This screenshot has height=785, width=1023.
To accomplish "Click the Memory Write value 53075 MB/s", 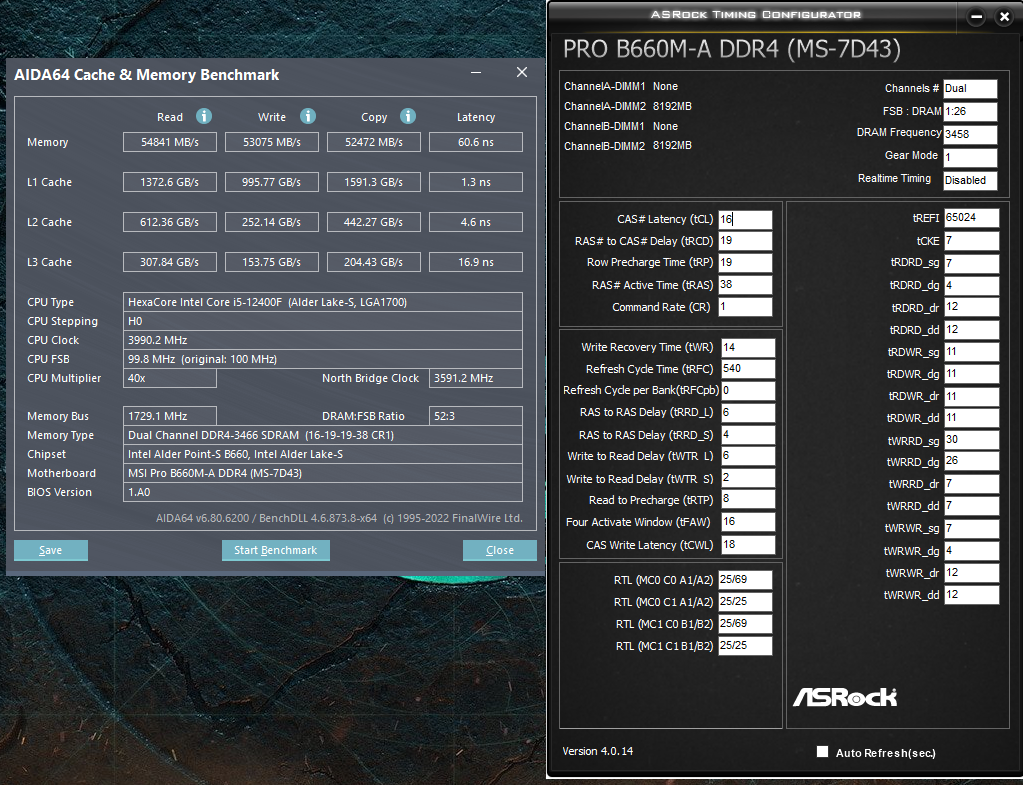I will (271, 142).
